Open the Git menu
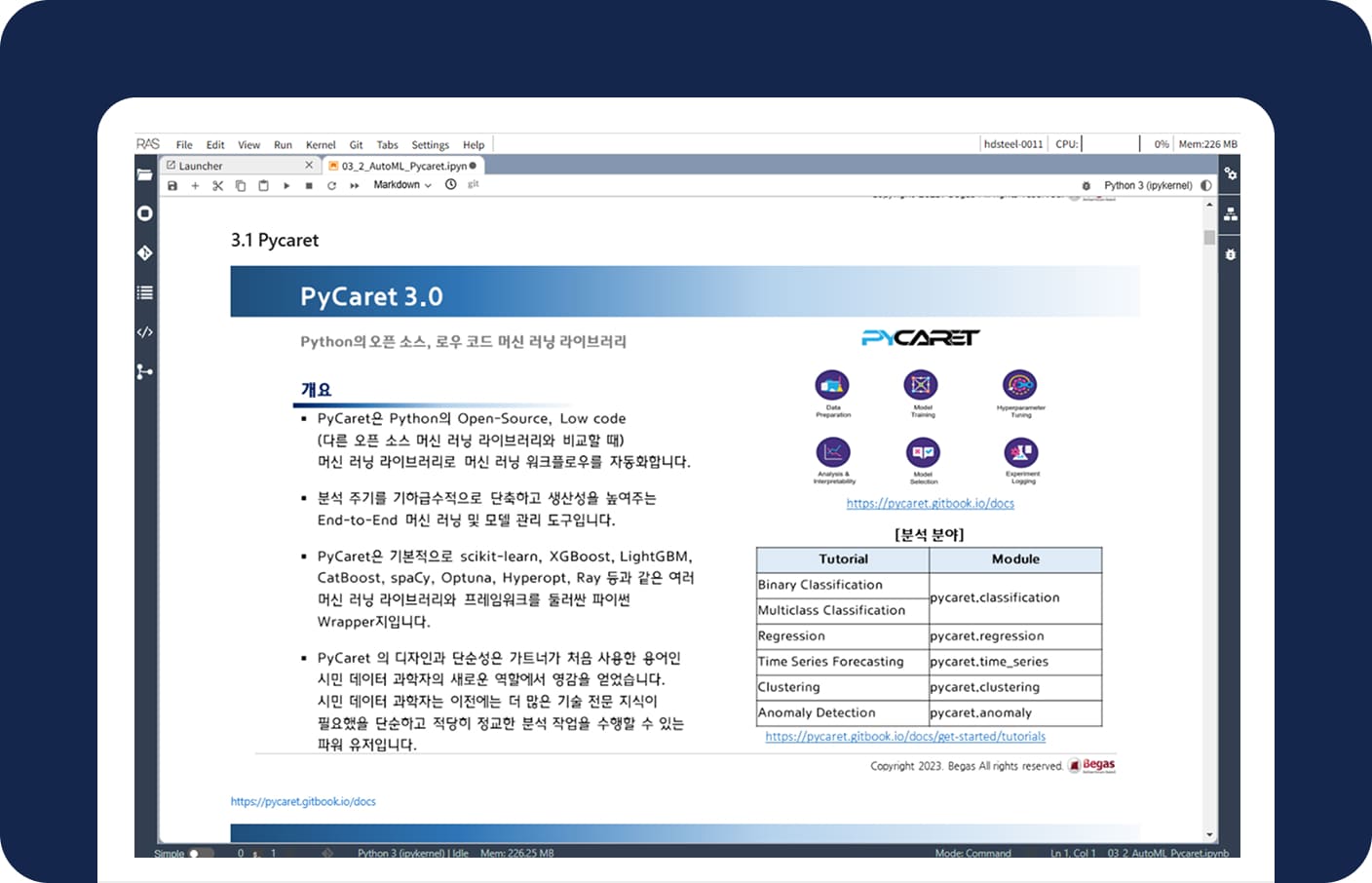The width and height of the screenshot is (1372, 883). [357, 144]
